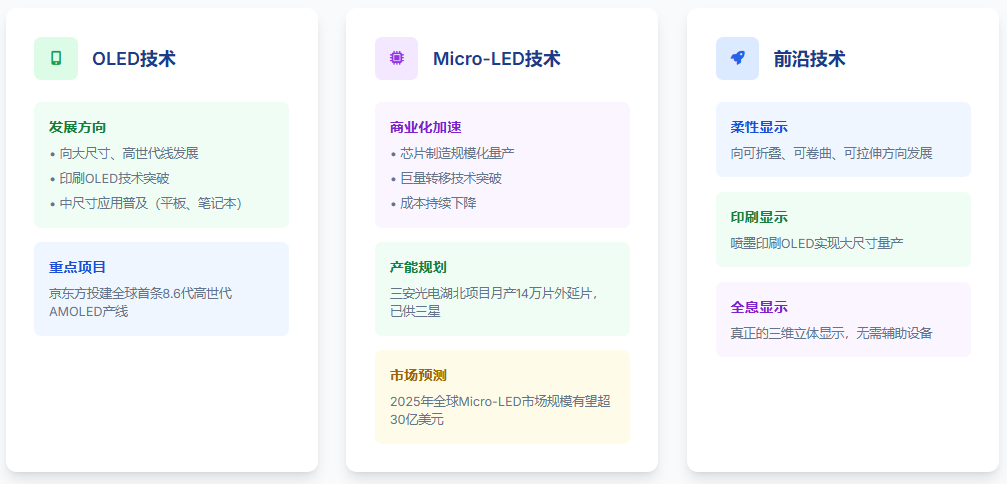
Task: Click the text 向可折叠、可卷曲、可拉伸方向发展
Action: click(832, 153)
